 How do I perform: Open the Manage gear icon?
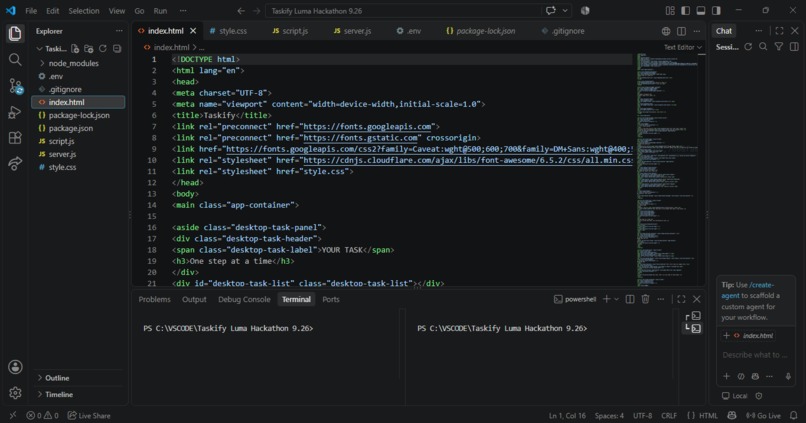pyautogui.click(x=15, y=393)
